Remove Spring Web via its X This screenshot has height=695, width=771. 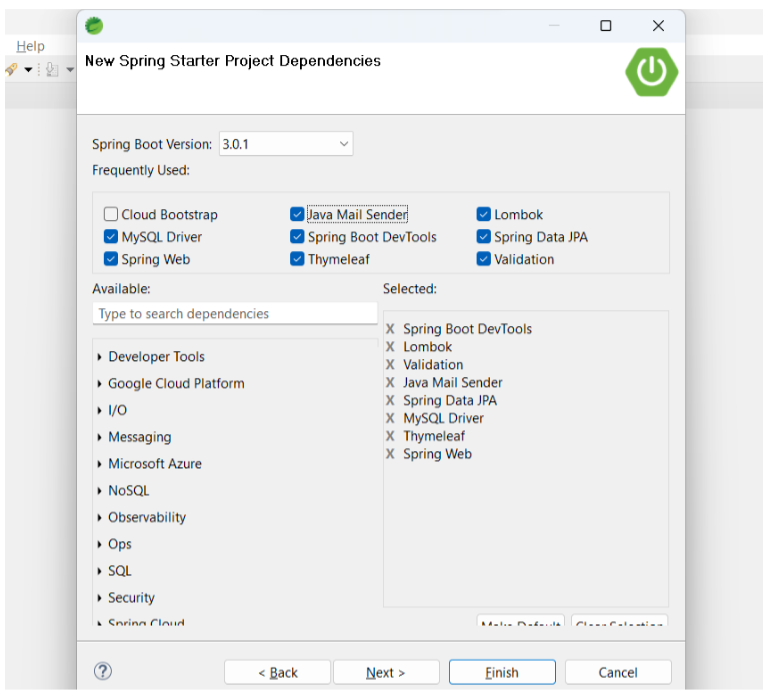[x=390, y=454]
